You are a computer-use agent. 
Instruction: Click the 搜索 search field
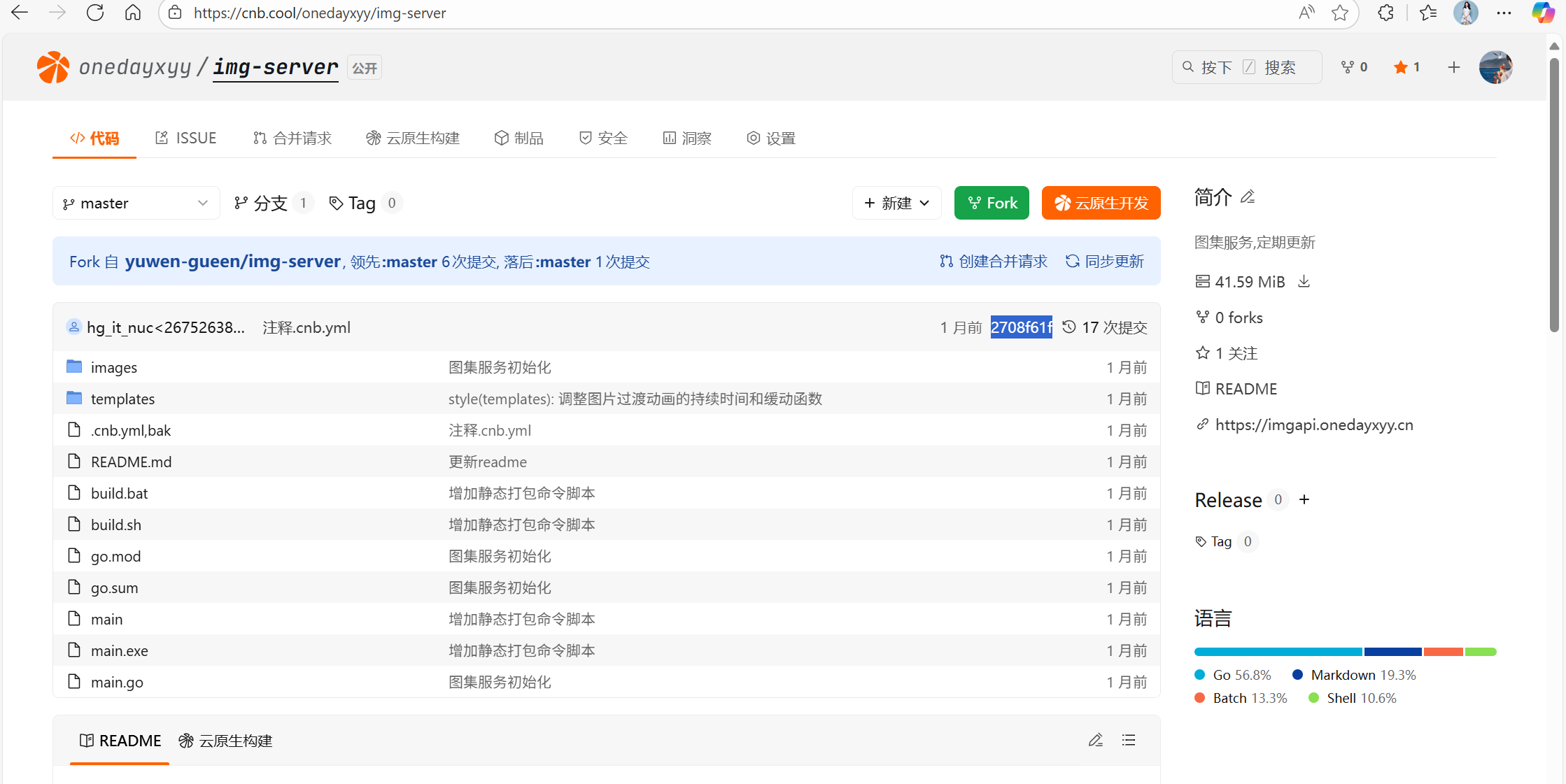pyautogui.click(x=1246, y=67)
